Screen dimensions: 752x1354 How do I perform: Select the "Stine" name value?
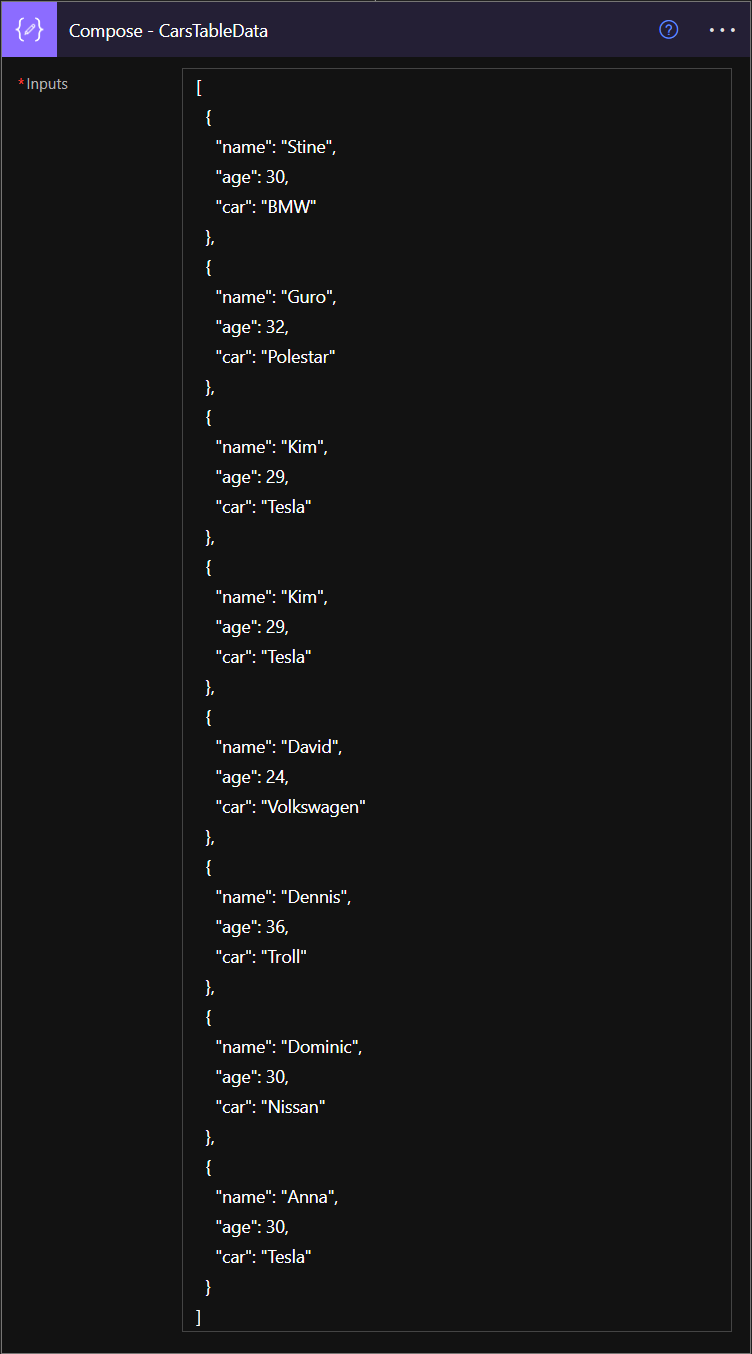tap(310, 146)
